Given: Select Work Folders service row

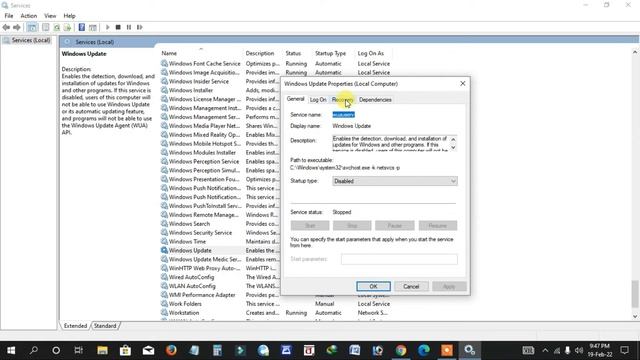Looking at the screenshot, I should (x=185, y=304).
